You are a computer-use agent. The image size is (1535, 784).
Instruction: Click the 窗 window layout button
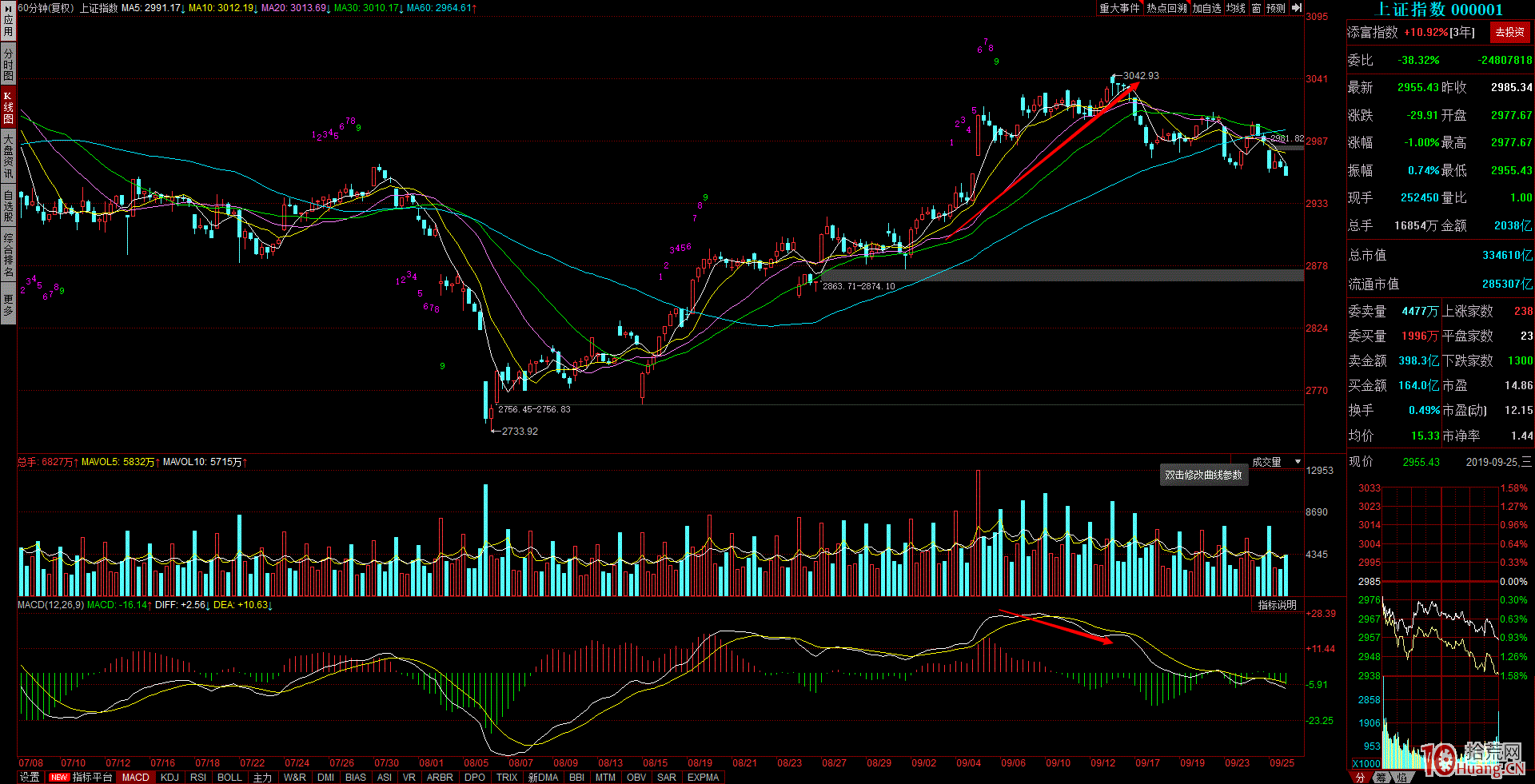(1256, 8)
